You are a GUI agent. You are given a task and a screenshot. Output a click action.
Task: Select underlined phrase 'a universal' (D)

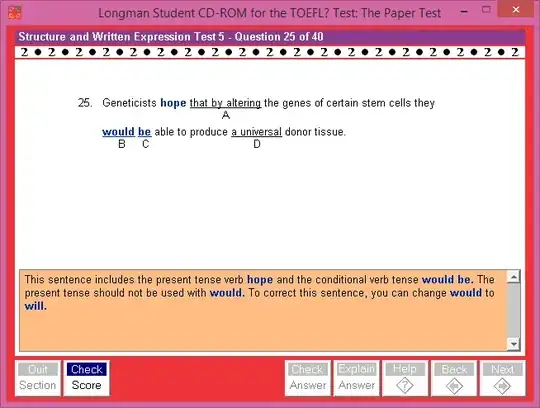coord(257,132)
